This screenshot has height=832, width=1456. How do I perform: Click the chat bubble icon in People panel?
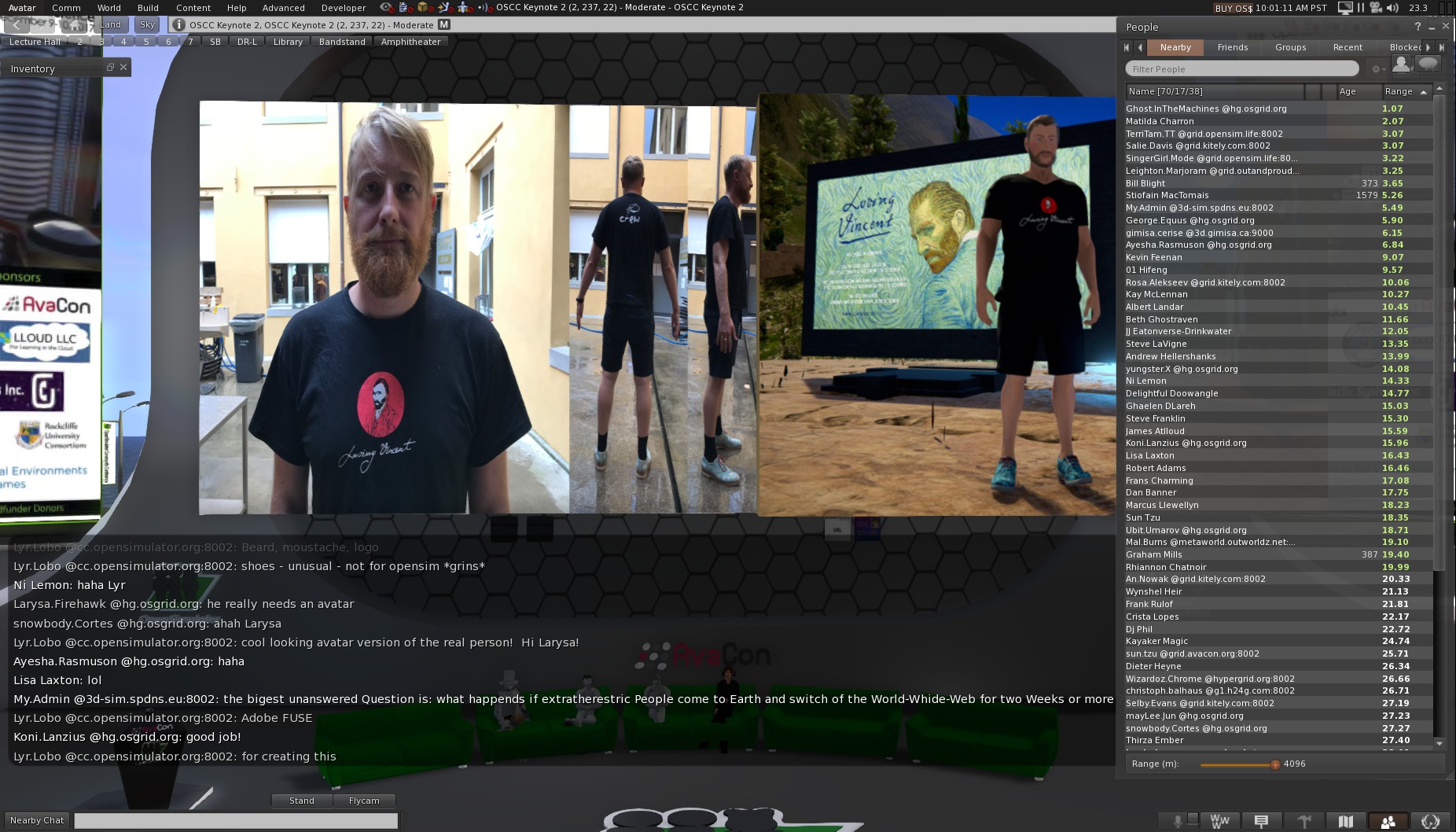pos(1428,64)
